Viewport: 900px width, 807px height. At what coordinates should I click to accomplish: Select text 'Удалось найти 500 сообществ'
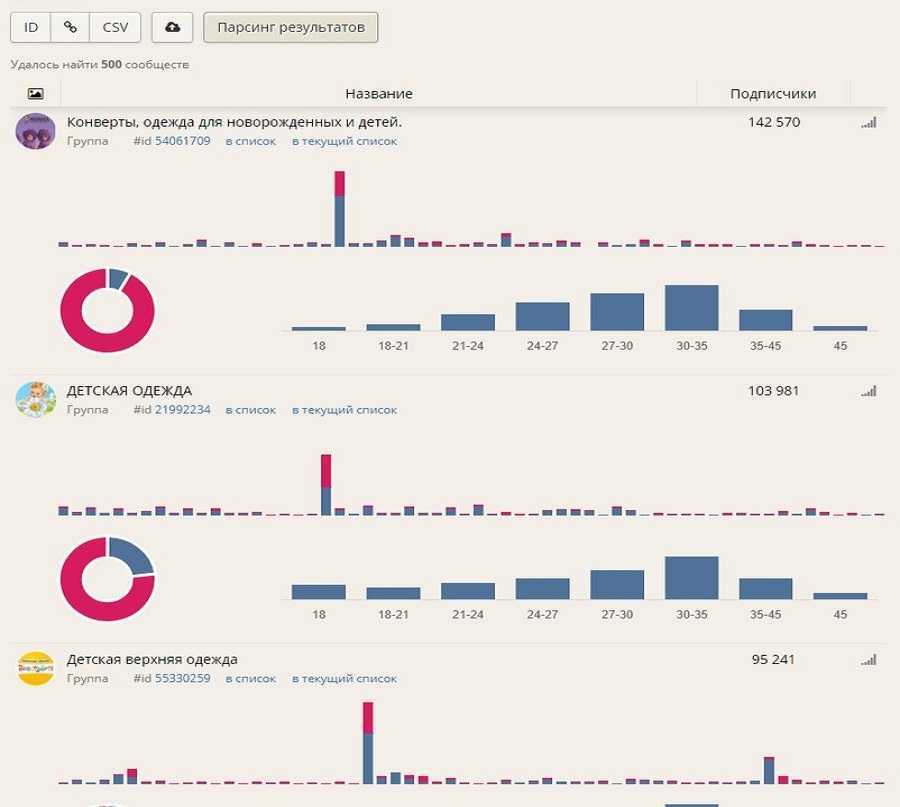(100, 64)
